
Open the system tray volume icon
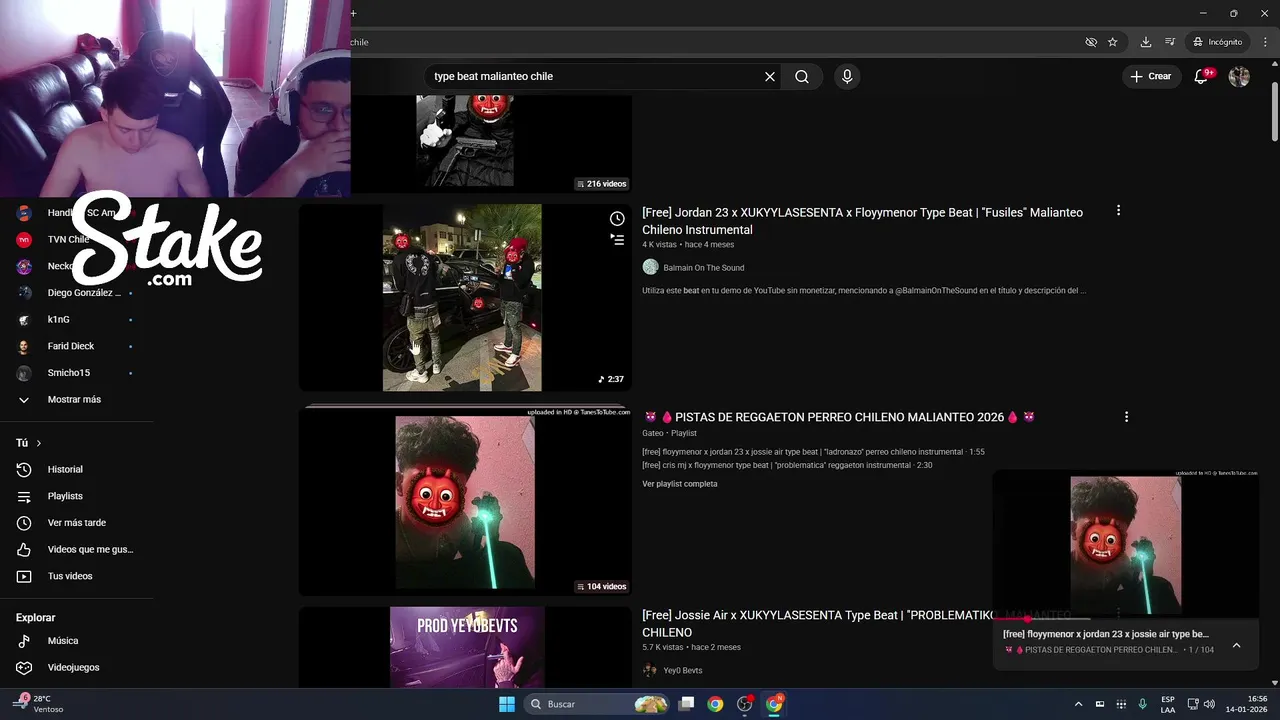(1209, 704)
